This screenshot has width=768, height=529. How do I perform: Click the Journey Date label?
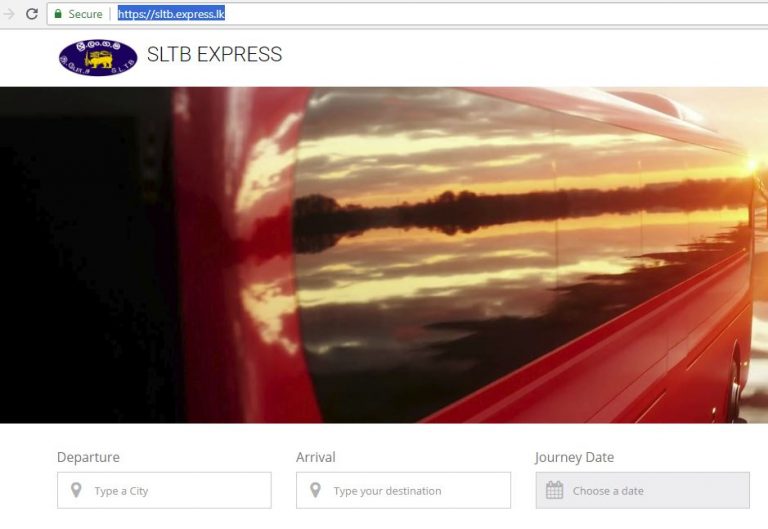(x=575, y=457)
